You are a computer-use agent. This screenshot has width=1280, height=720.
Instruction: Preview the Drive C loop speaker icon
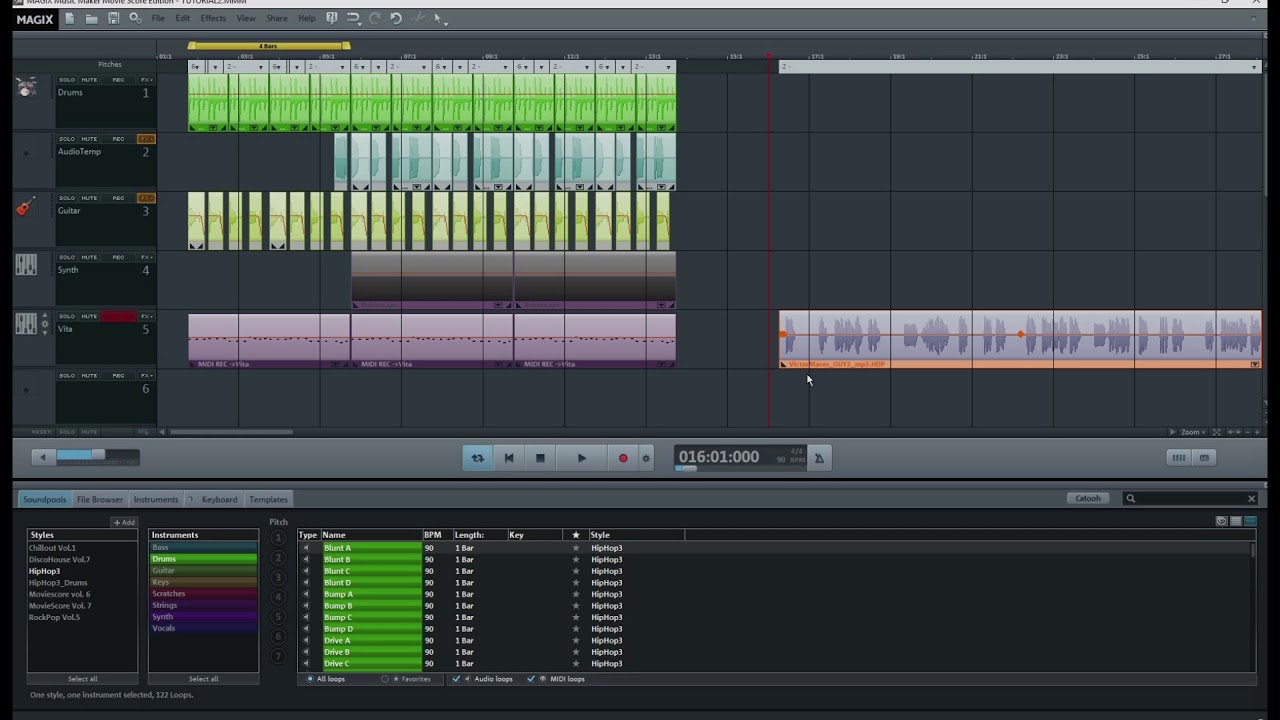[x=306, y=664]
